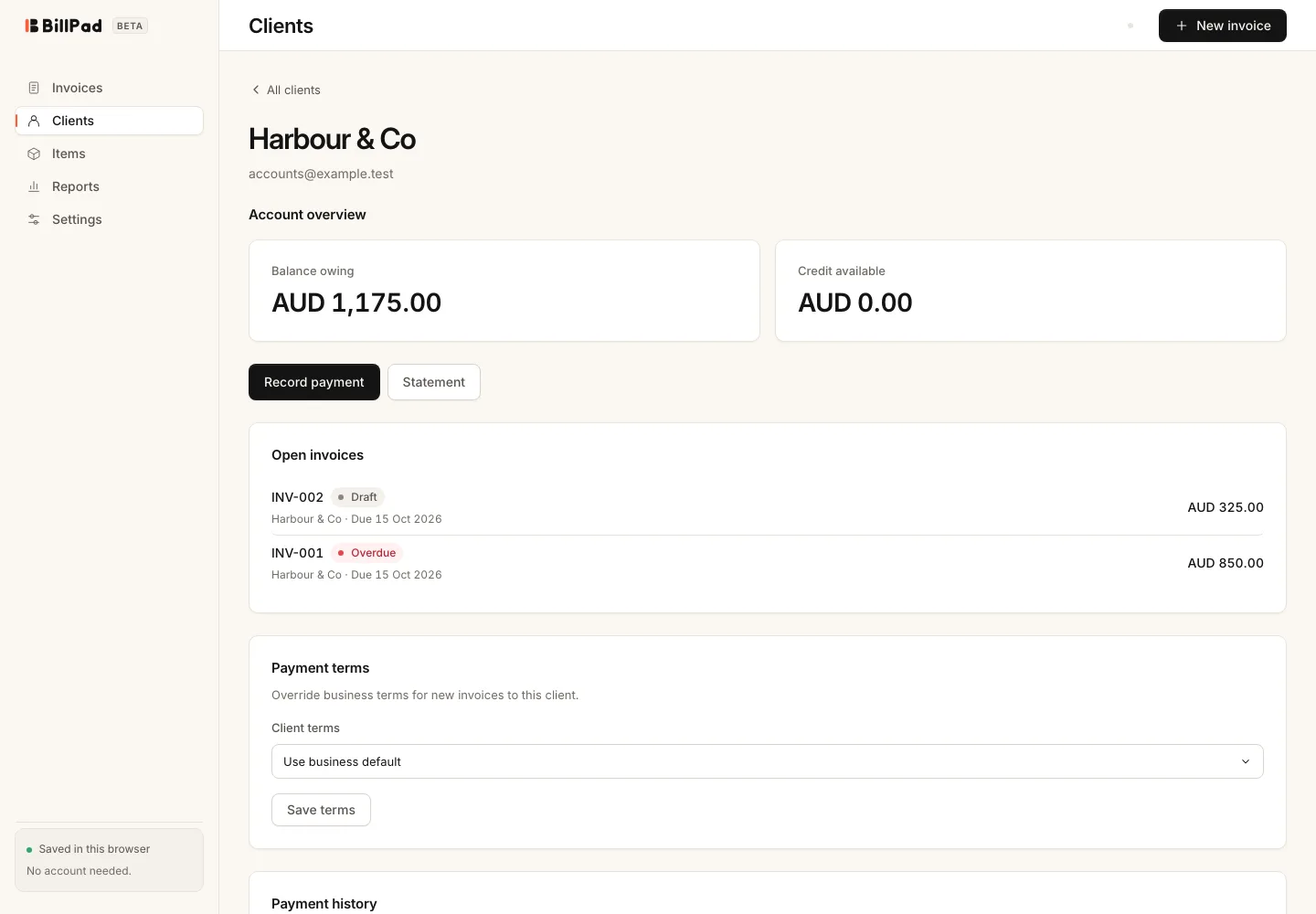Screen dimensions: 1316x914
Task: Open invoice INV-001
Action: coord(768,563)
